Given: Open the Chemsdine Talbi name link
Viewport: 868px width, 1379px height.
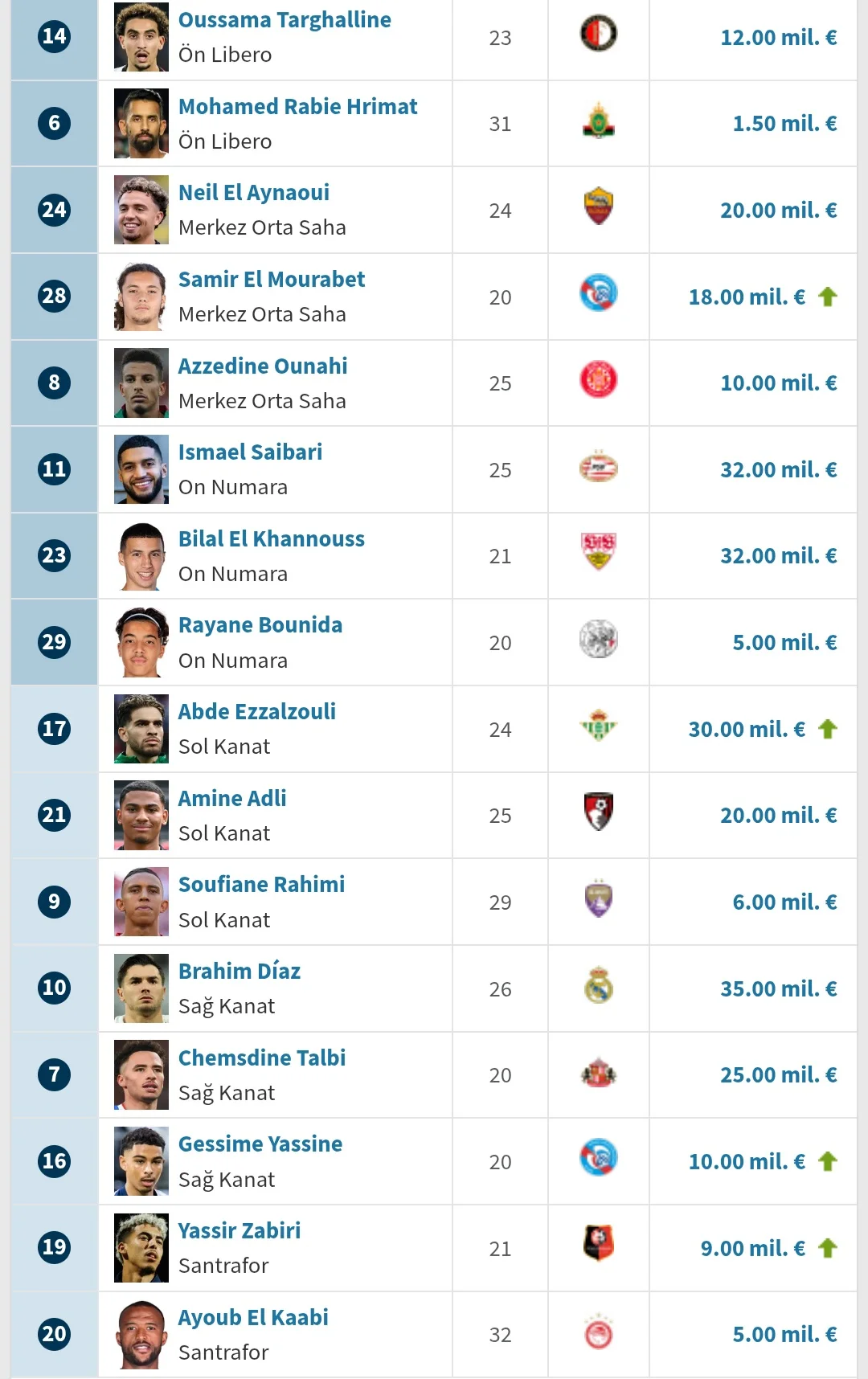Looking at the screenshot, I should click(262, 1058).
